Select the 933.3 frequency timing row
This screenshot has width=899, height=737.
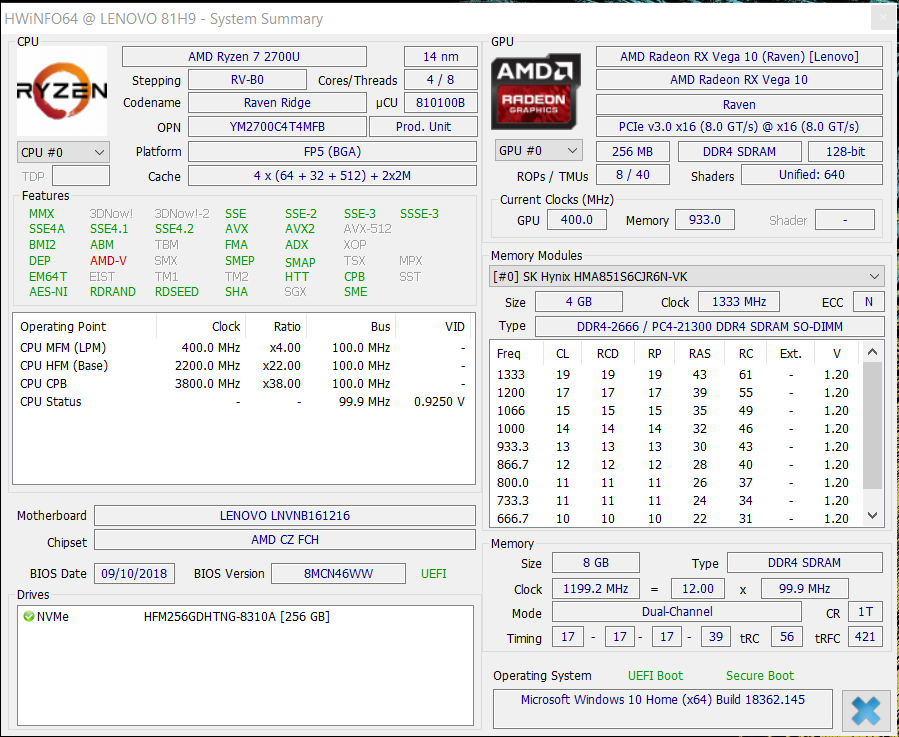tap(675, 447)
